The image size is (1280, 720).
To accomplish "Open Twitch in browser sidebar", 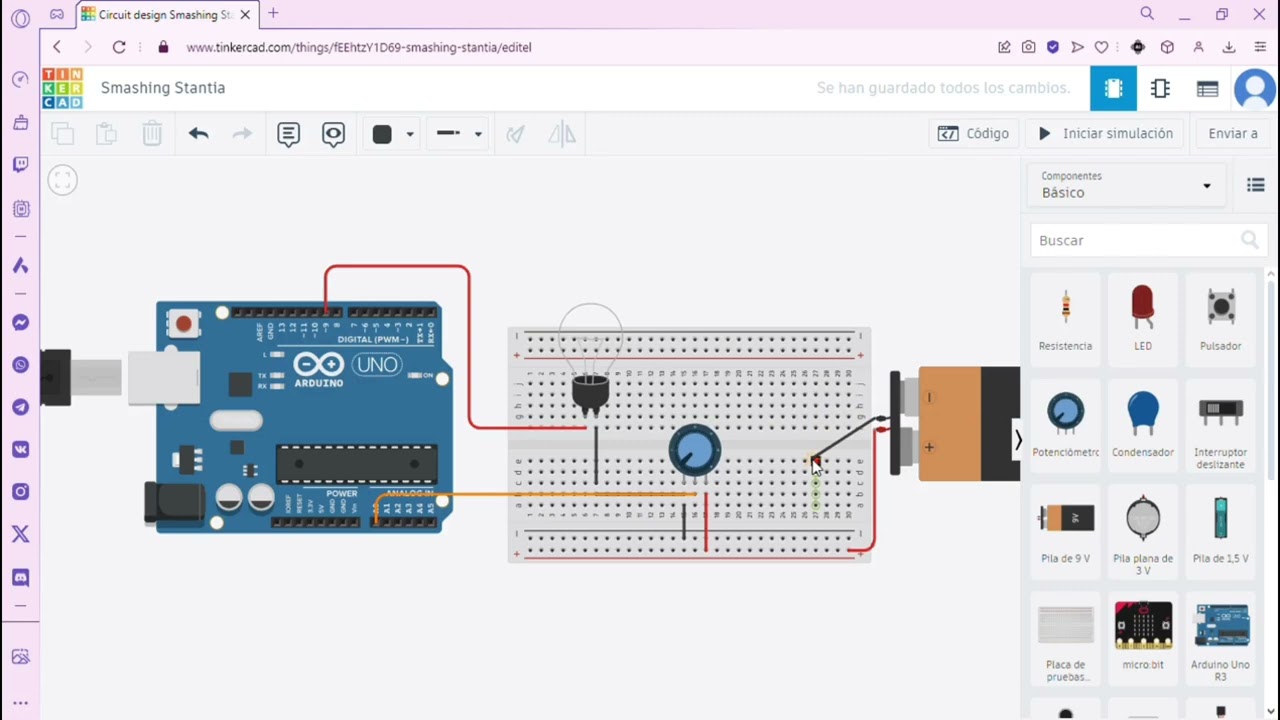I will [x=20, y=165].
